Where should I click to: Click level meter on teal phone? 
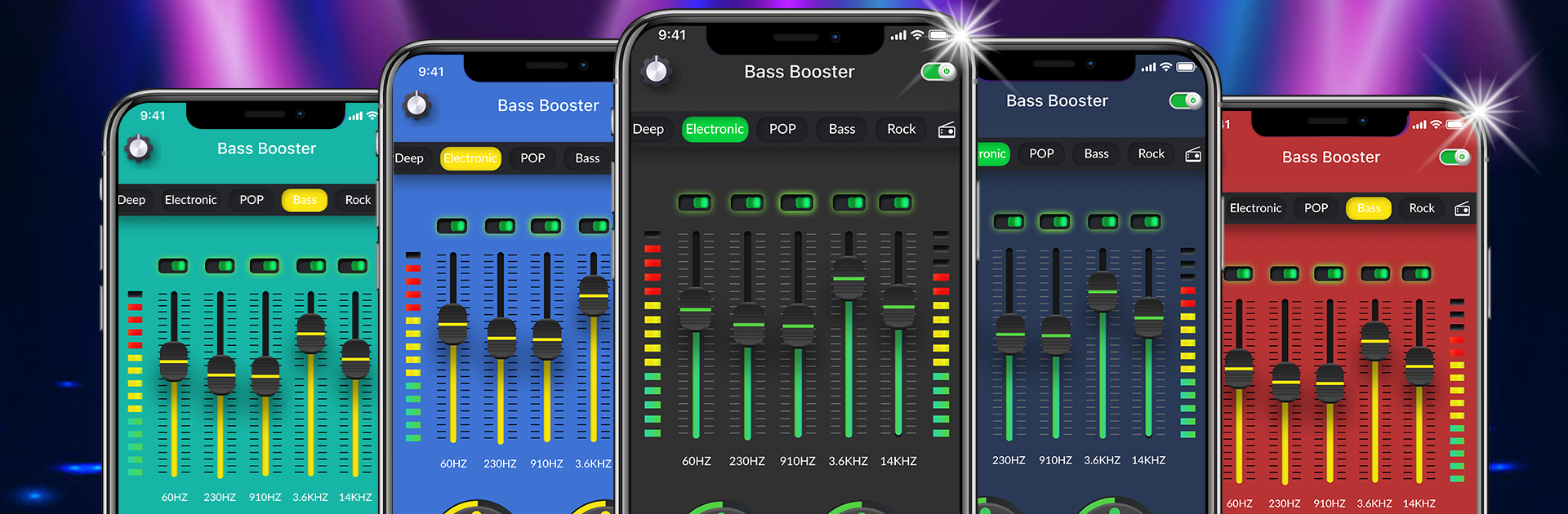click(136, 383)
